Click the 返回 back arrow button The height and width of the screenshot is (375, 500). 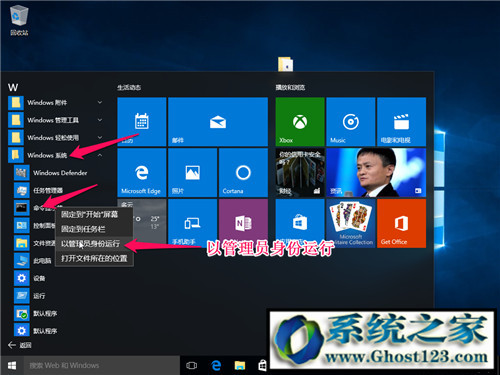(20, 345)
